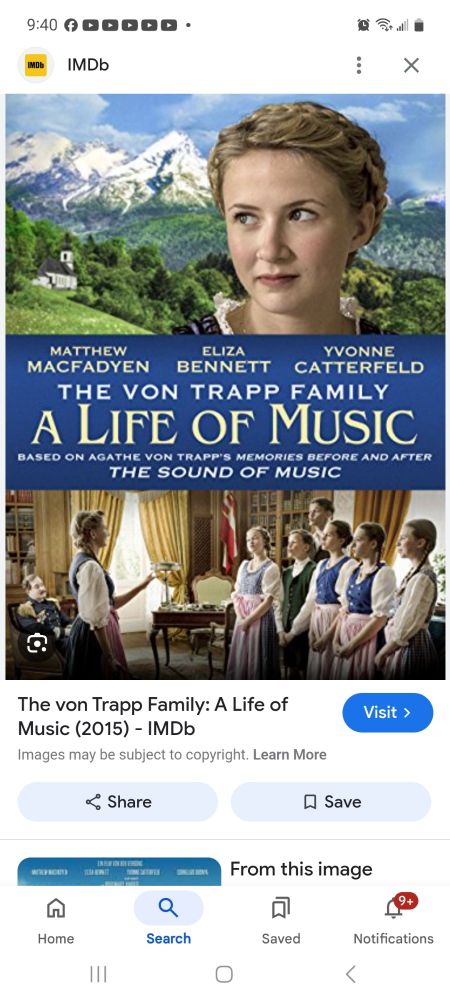Open the related thumbnail below Share
Viewport: 450px width, 1000px height.
pyautogui.click(x=119, y=872)
